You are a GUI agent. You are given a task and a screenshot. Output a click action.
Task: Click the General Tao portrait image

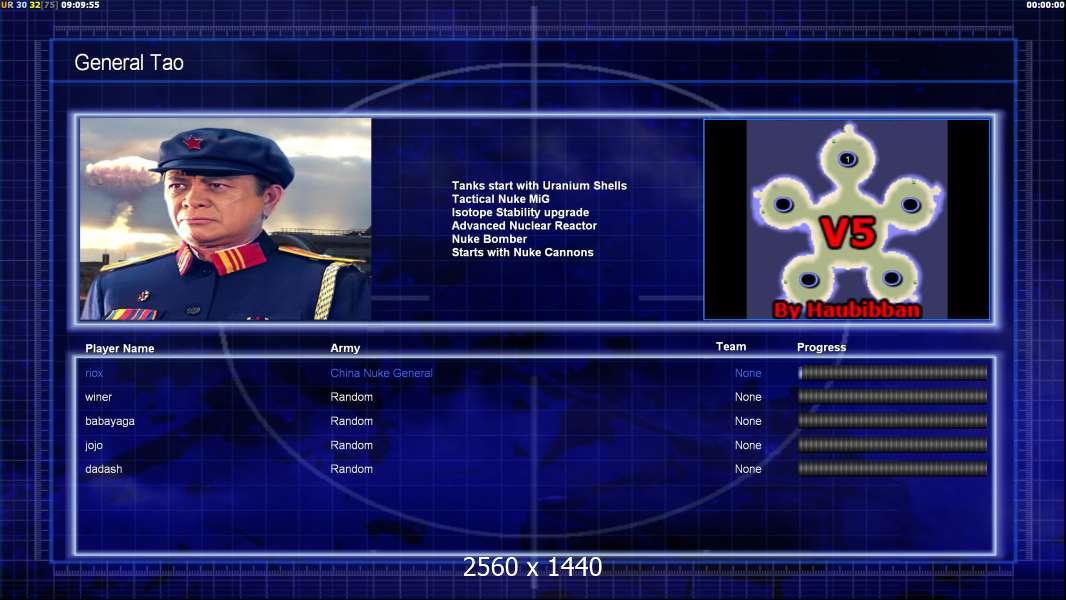pyautogui.click(x=226, y=219)
